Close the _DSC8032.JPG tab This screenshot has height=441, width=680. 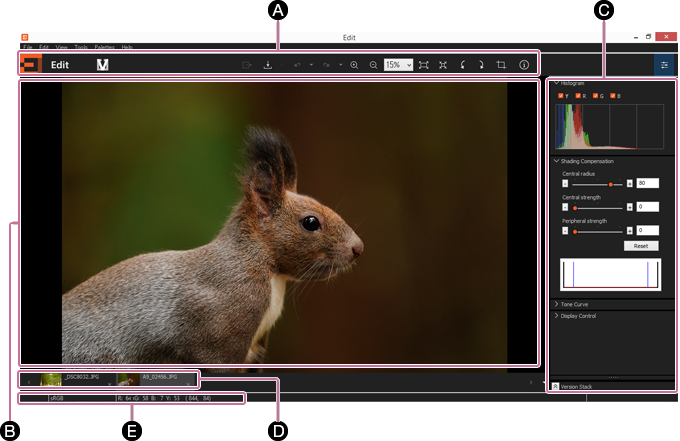tap(110, 384)
